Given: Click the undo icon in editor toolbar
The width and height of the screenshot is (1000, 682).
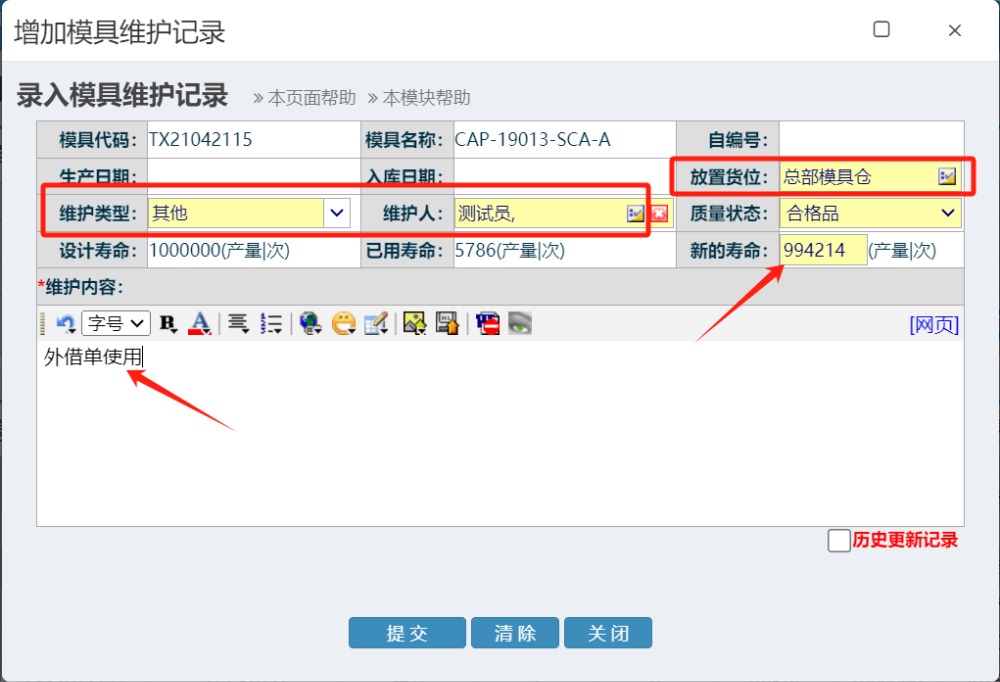Looking at the screenshot, I should 65,323.
